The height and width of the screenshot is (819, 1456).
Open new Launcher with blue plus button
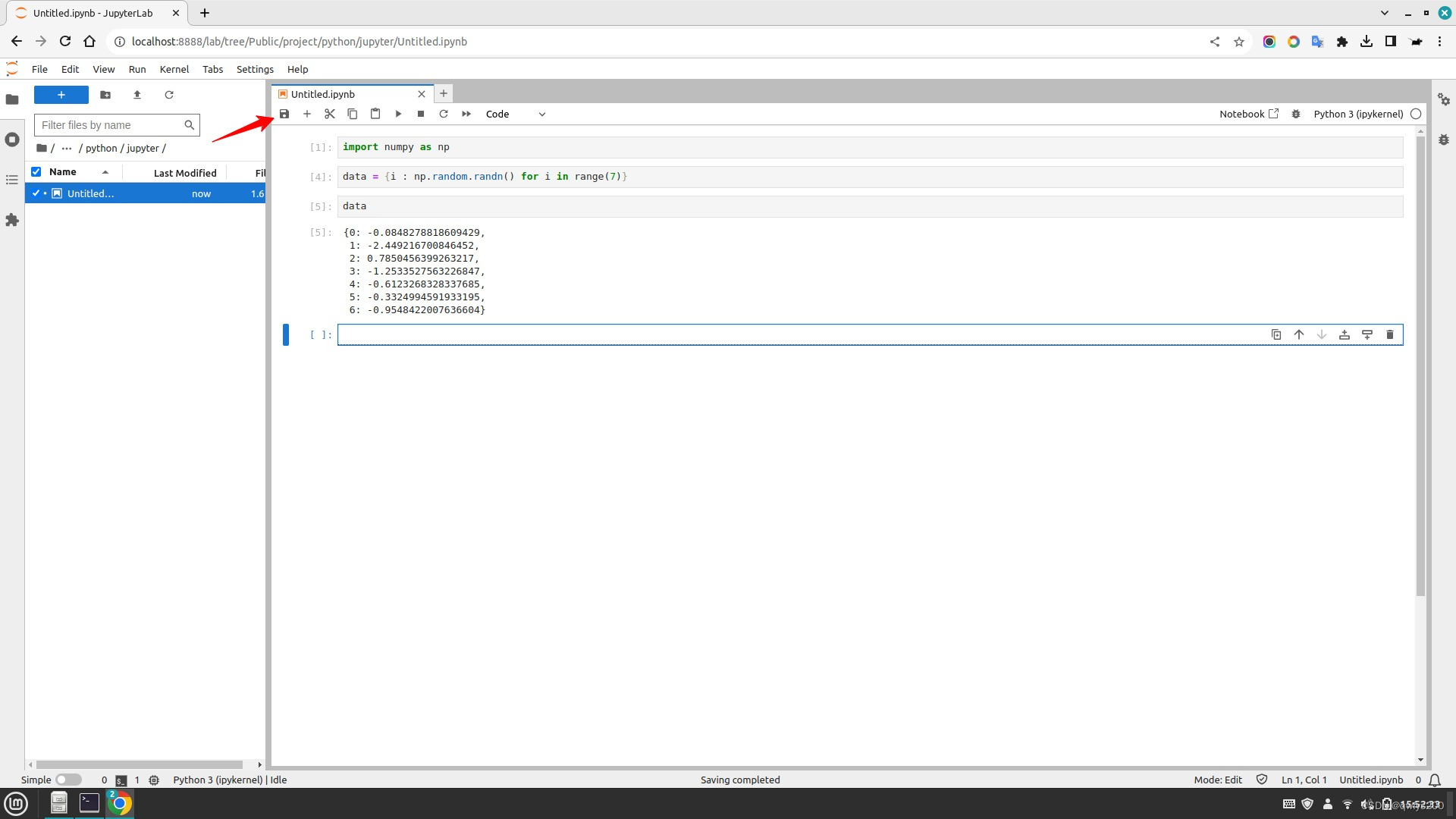(x=61, y=95)
